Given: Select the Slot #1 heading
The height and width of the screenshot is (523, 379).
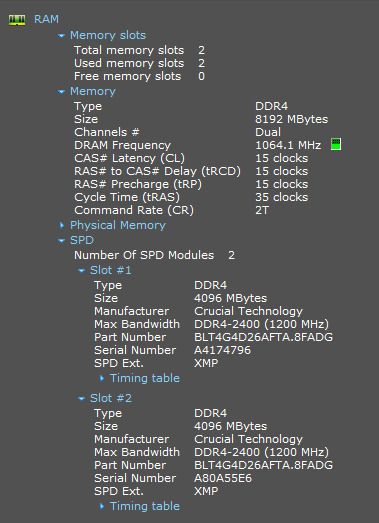Looking at the screenshot, I should pos(111,270).
